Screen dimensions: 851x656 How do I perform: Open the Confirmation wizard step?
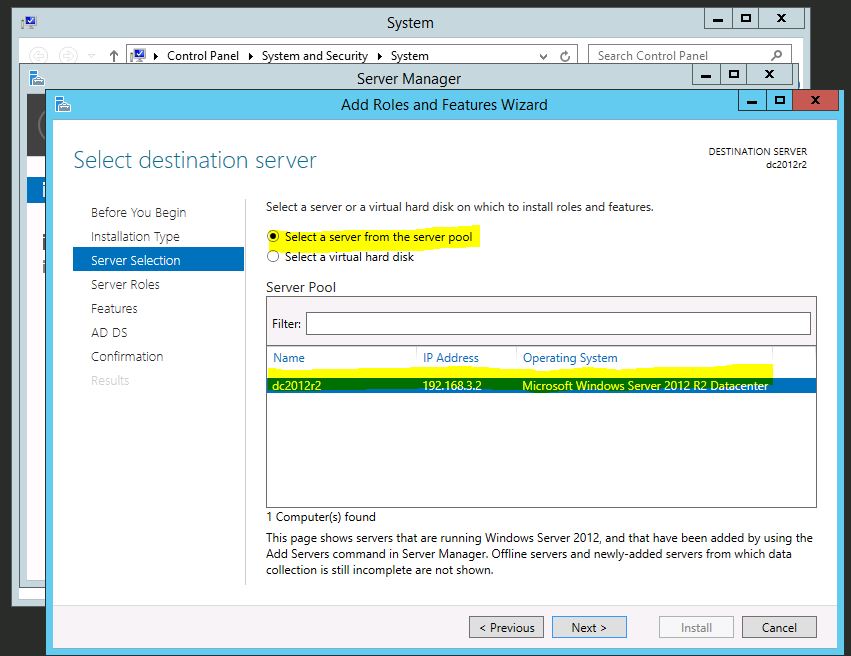[127, 356]
